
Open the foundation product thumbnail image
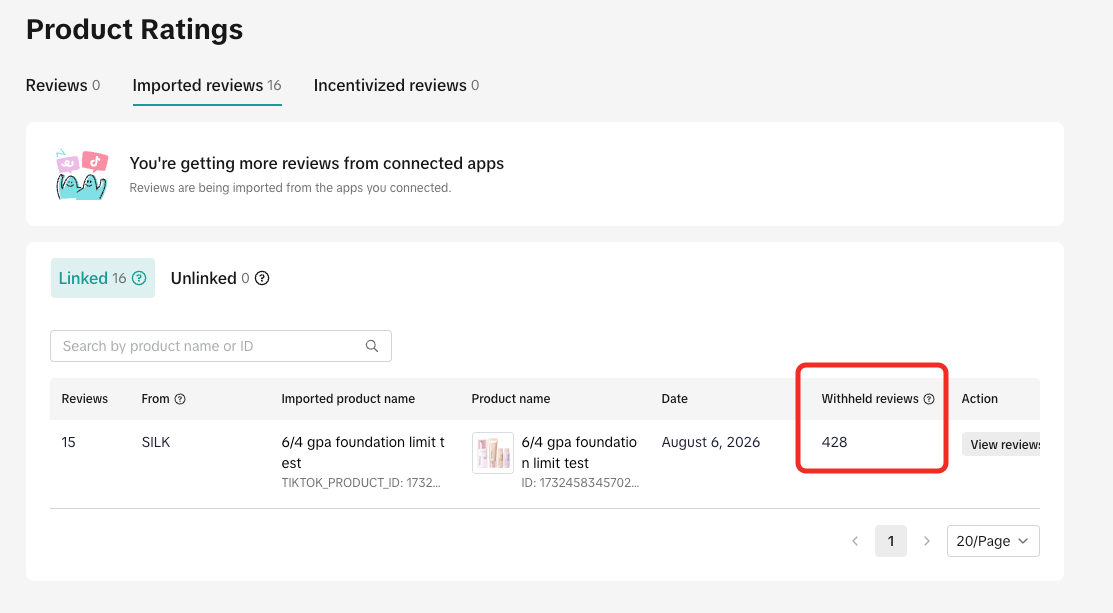(493, 453)
